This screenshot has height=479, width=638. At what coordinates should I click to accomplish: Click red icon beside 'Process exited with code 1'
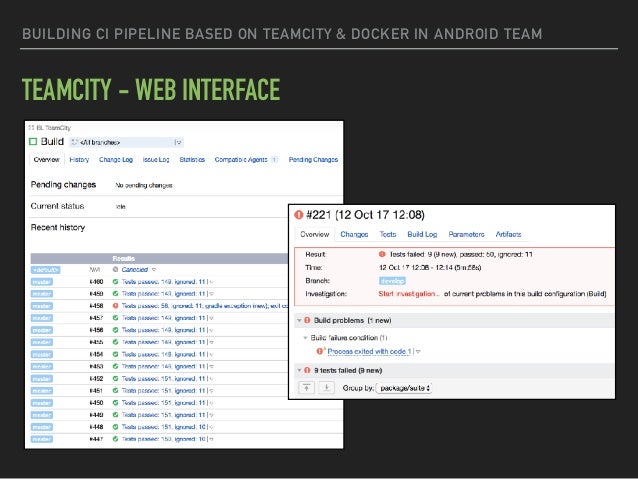(x=320, y=351)
